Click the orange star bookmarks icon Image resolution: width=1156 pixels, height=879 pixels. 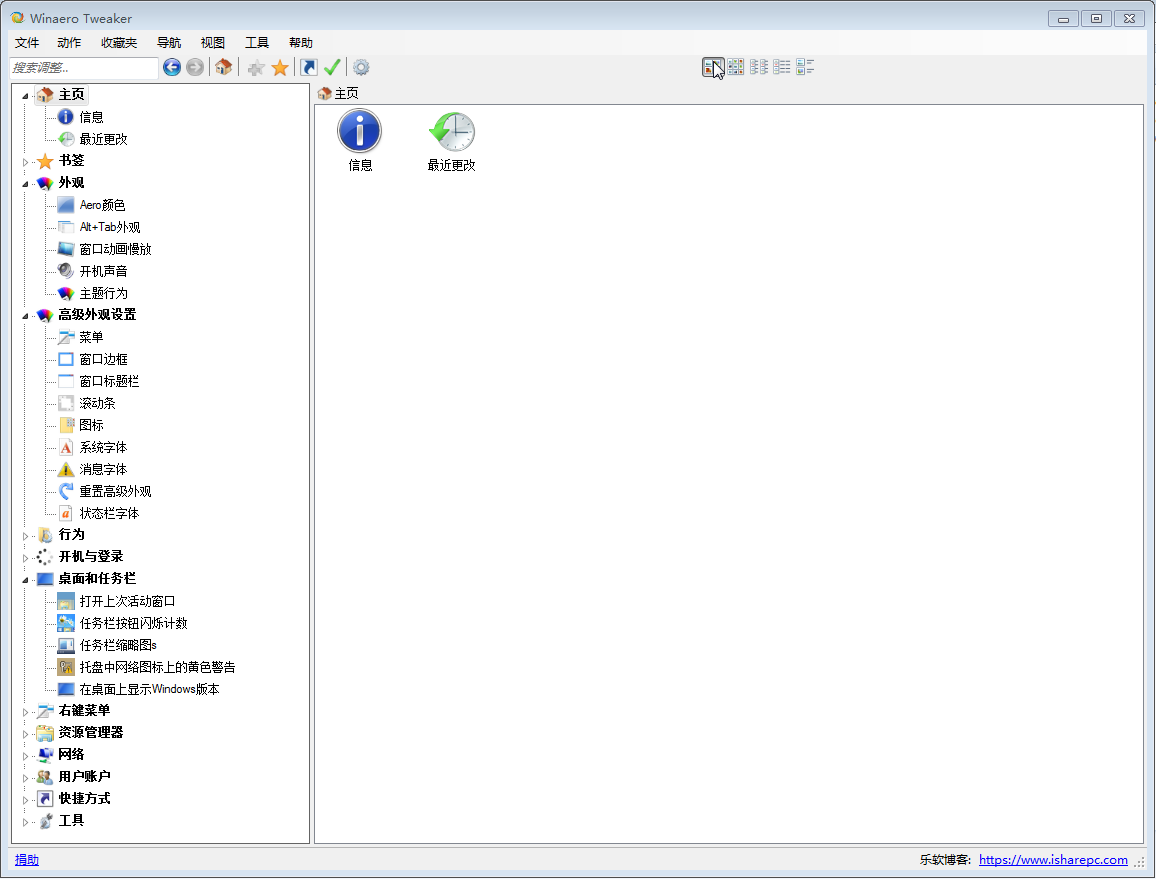pyautogui.click(x=280, y=67)
